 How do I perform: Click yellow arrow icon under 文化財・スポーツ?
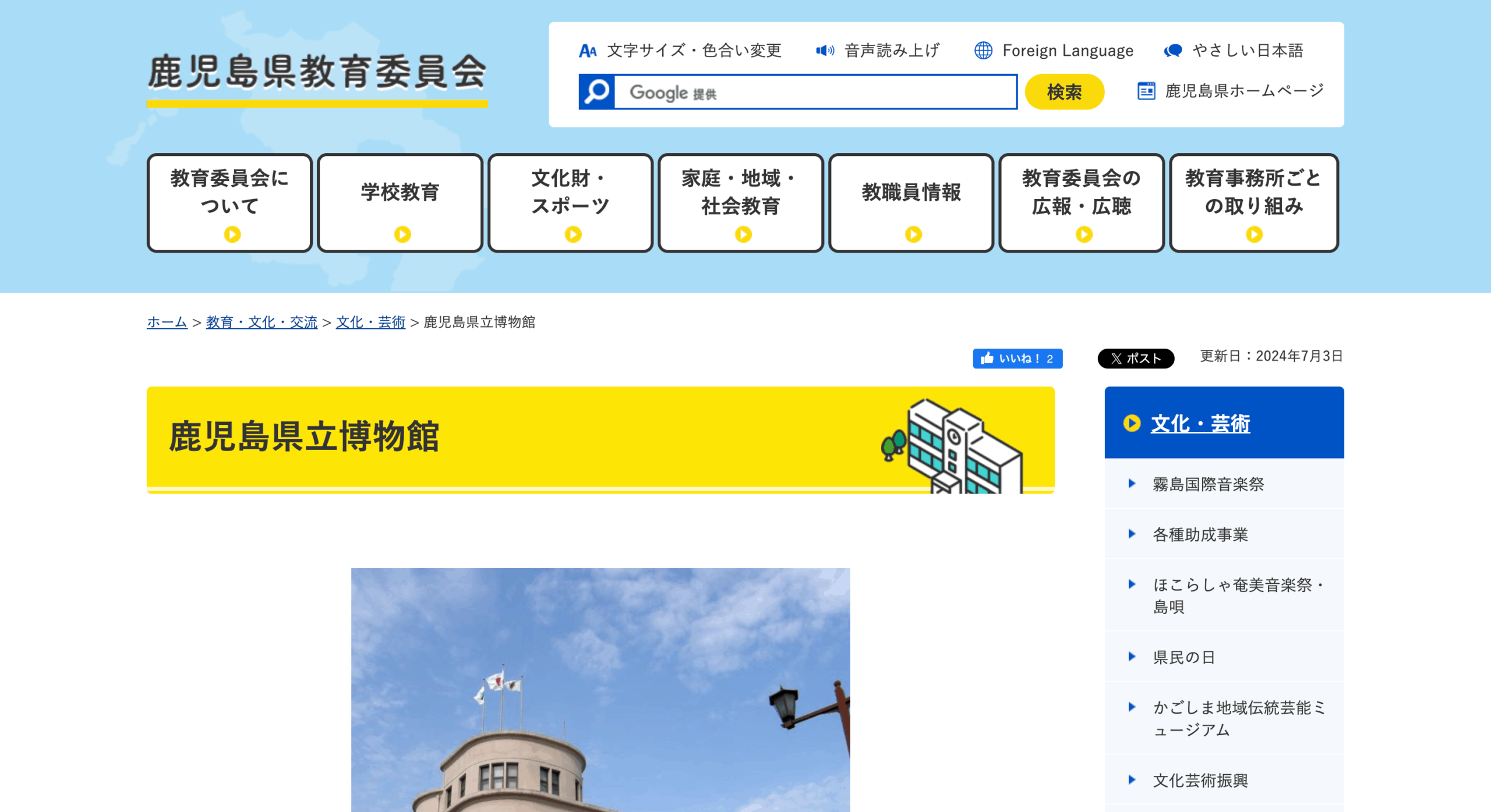573,235
